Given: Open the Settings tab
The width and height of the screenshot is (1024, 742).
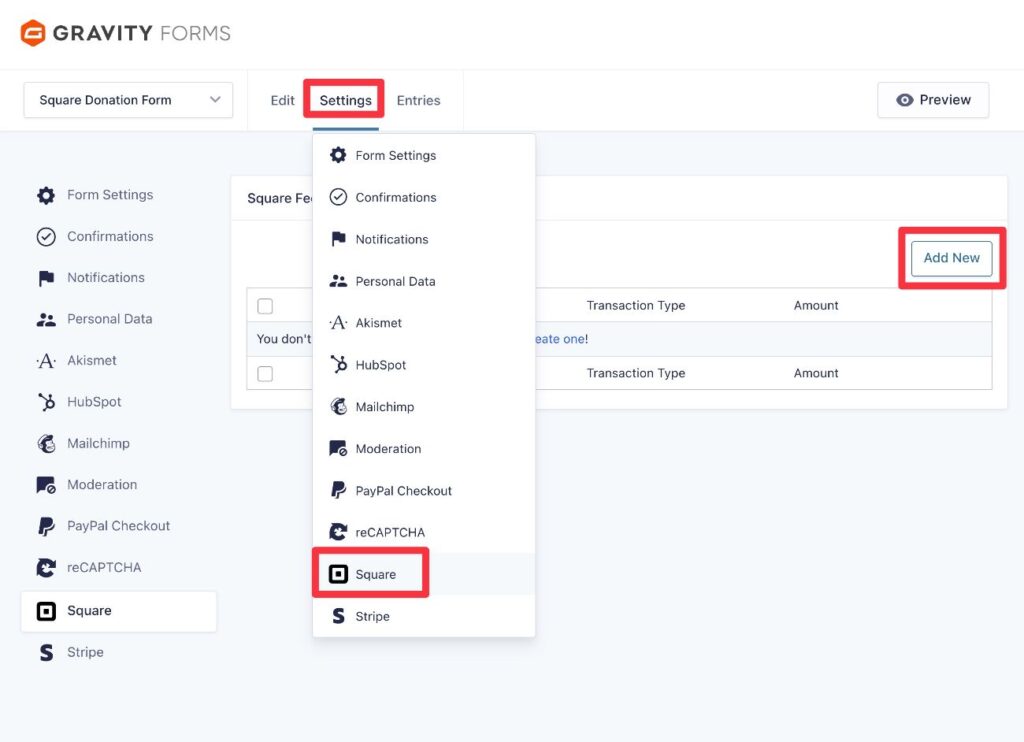Looking at the screenshot, I should point(345,101).
